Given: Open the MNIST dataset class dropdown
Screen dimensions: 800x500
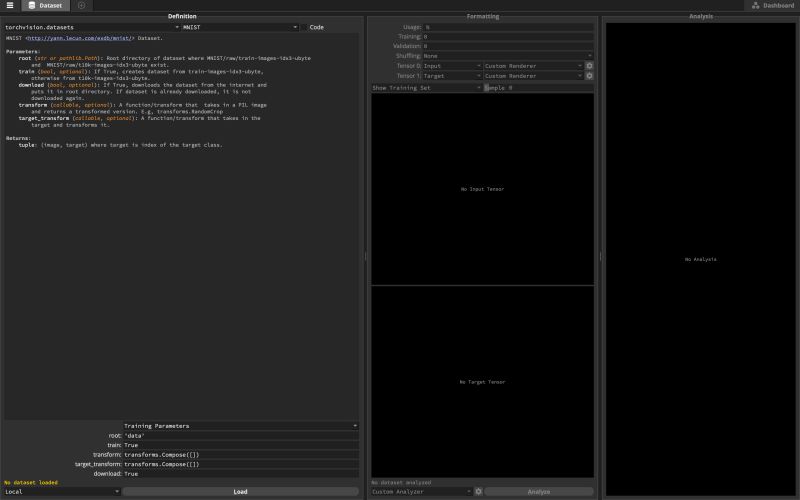Looking at the screenshot, I should click(x=240, y=27).
